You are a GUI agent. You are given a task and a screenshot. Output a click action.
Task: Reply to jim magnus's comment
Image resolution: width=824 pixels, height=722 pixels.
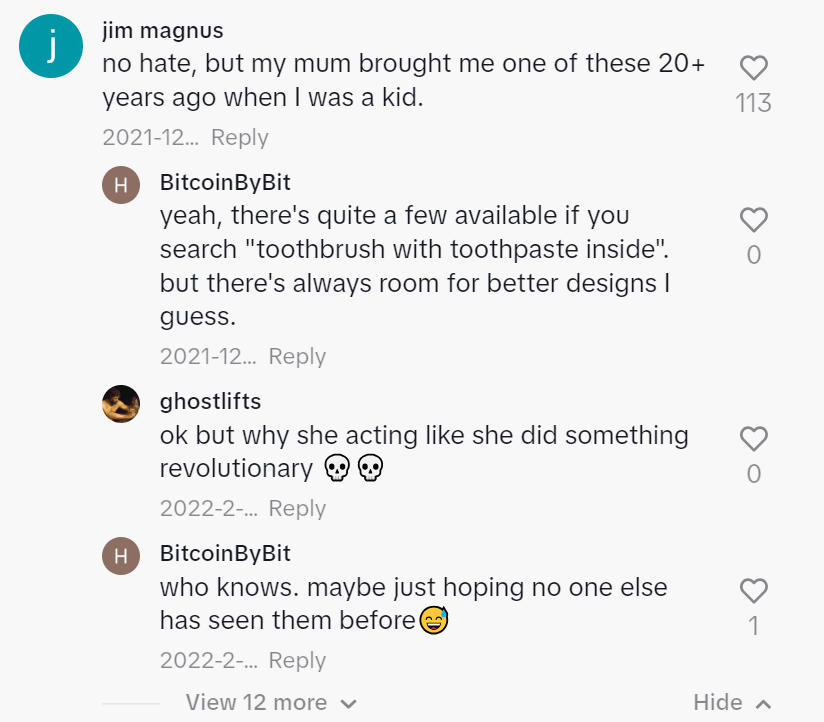239,137
